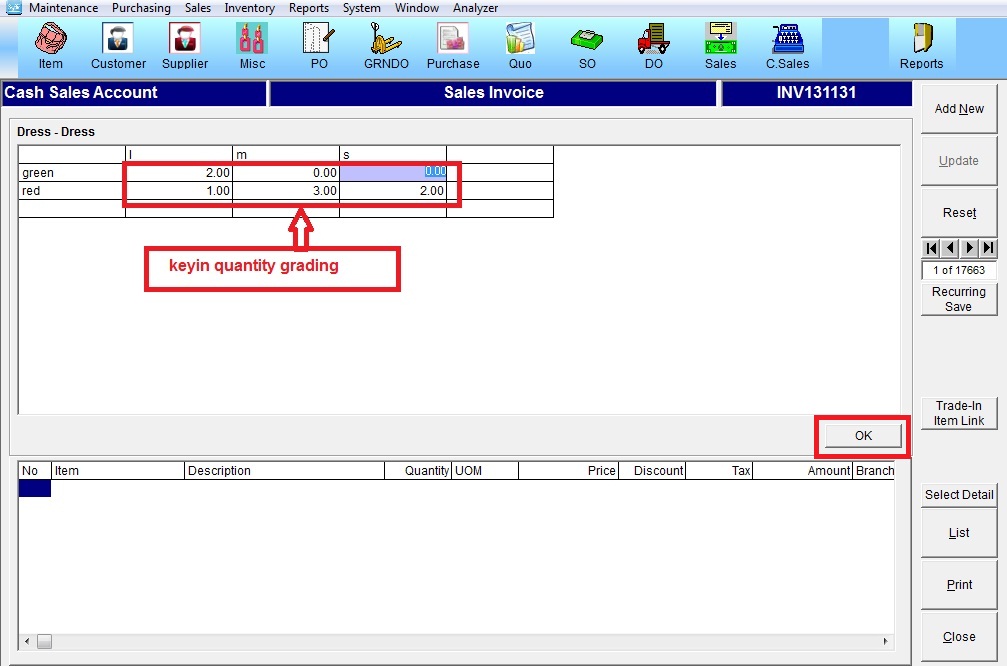Select the green row size l quantity cell

click(x=178, y=173)
